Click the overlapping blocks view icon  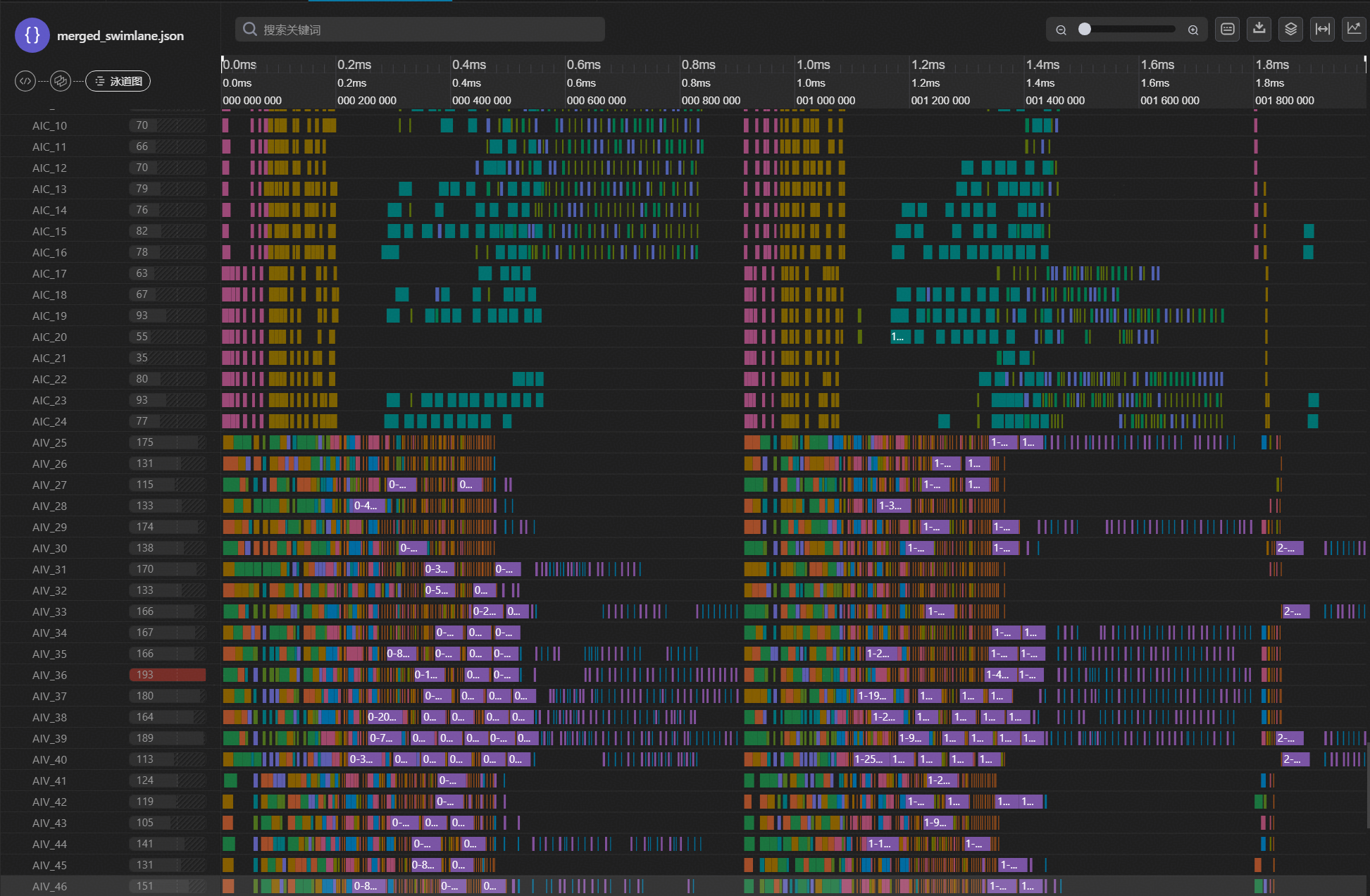[61, 81]
